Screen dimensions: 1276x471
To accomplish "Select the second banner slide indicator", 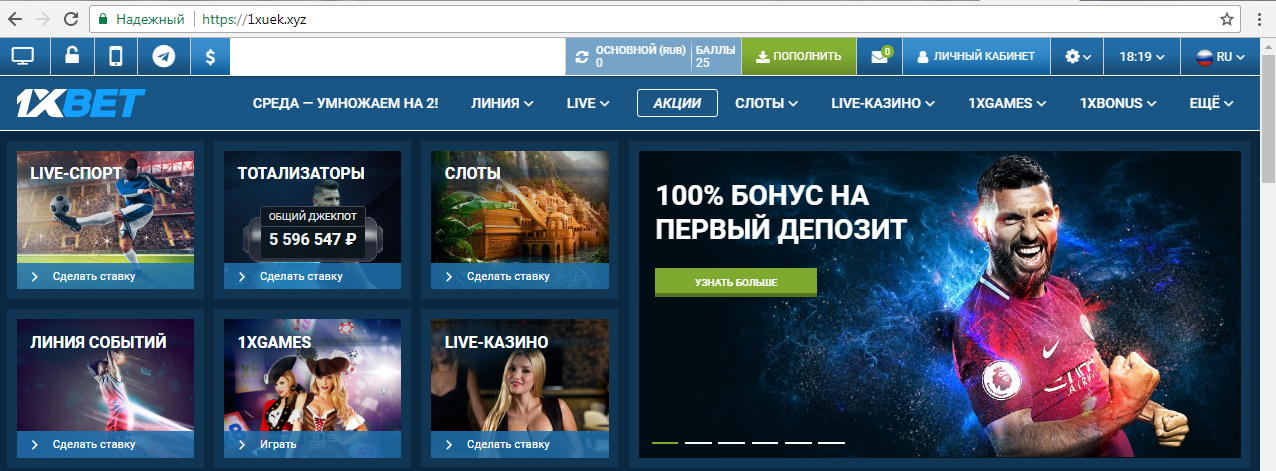I will (698, 442).
